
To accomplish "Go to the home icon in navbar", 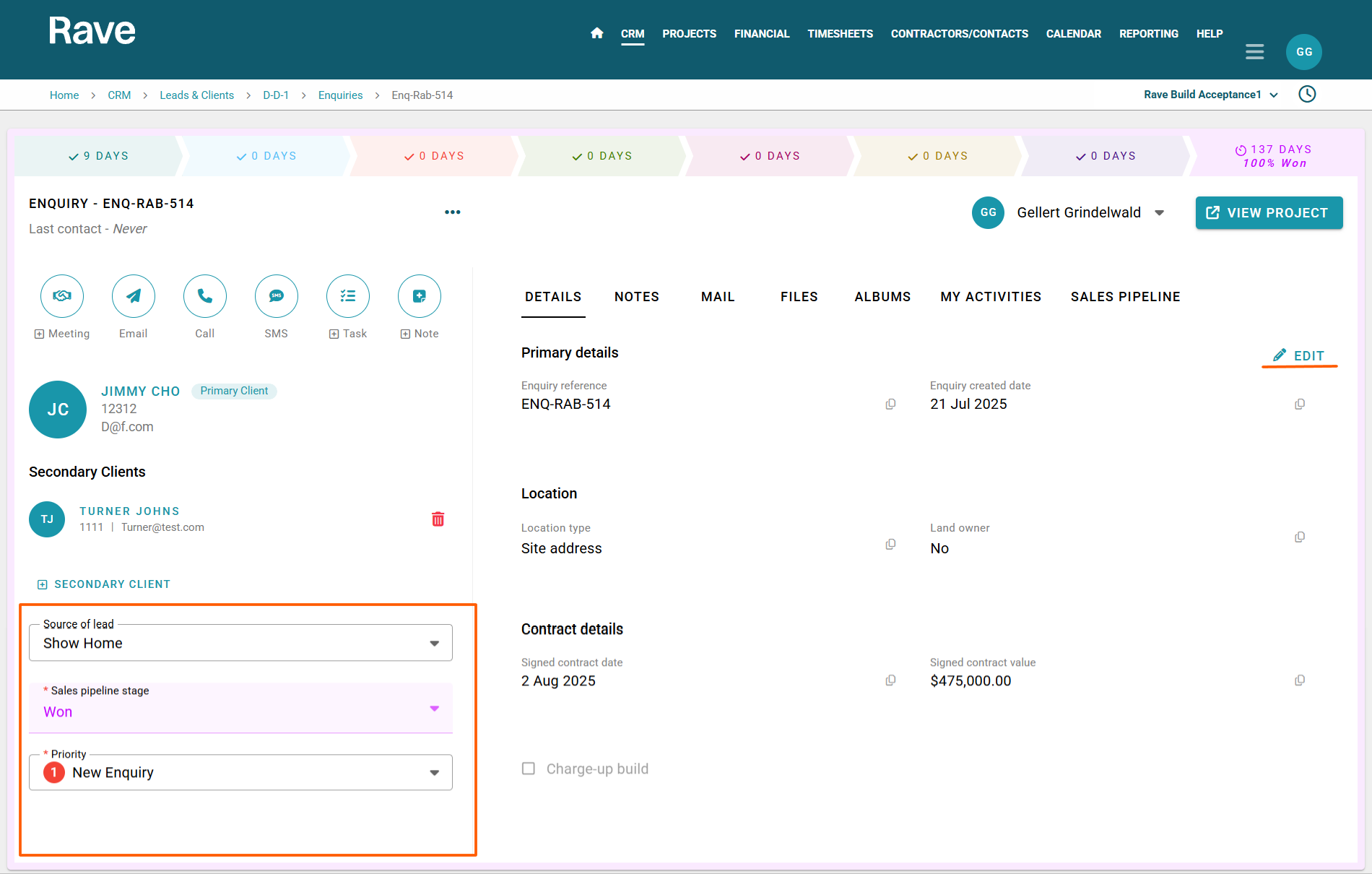I will (596, 33).
